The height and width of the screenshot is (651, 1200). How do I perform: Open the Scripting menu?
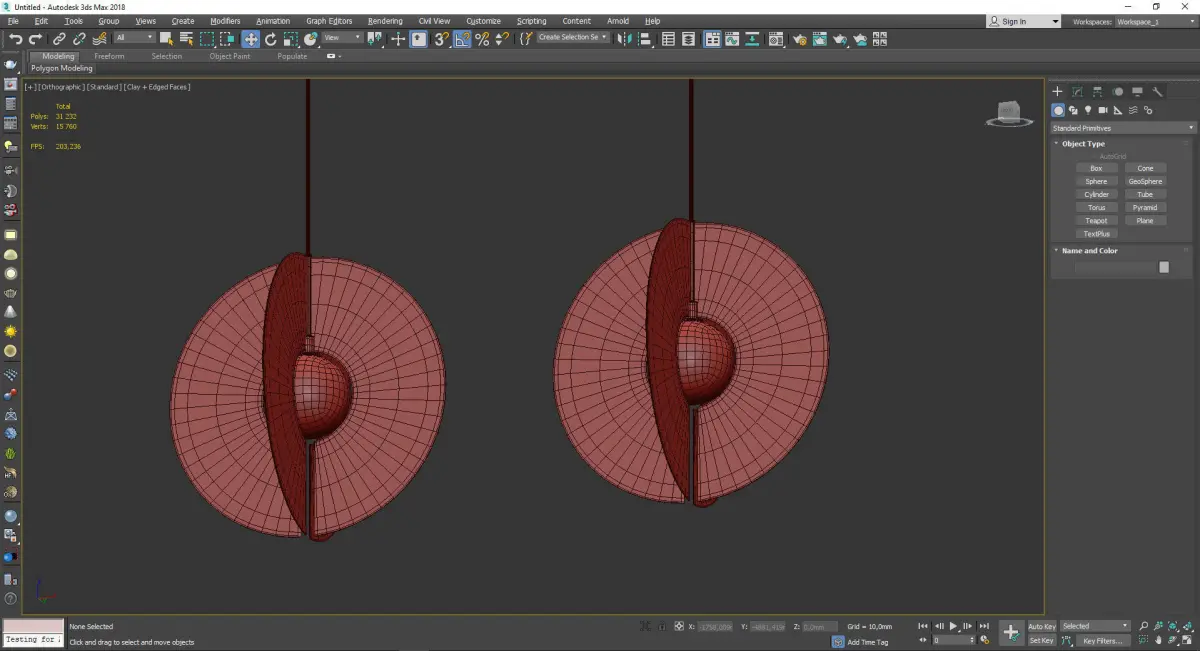click(x=531, y=21)
